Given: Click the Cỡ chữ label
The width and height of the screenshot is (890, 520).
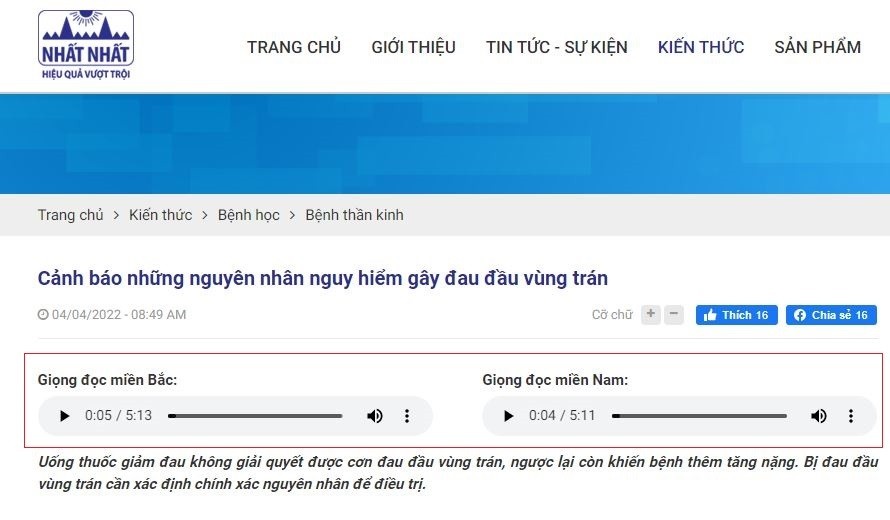Looking at the screenshot, I should (x=612, y=314).
